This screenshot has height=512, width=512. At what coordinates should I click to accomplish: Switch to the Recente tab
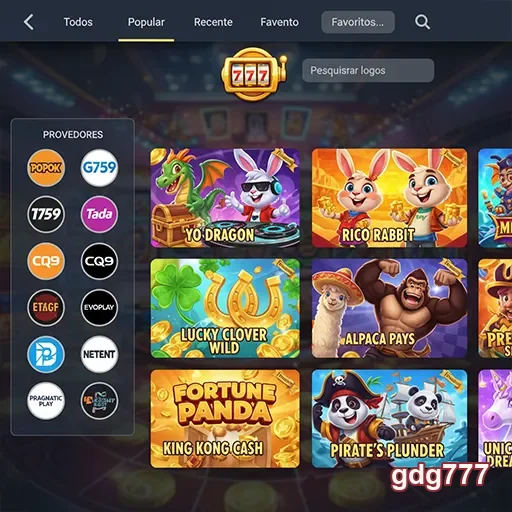coord(213,22)
